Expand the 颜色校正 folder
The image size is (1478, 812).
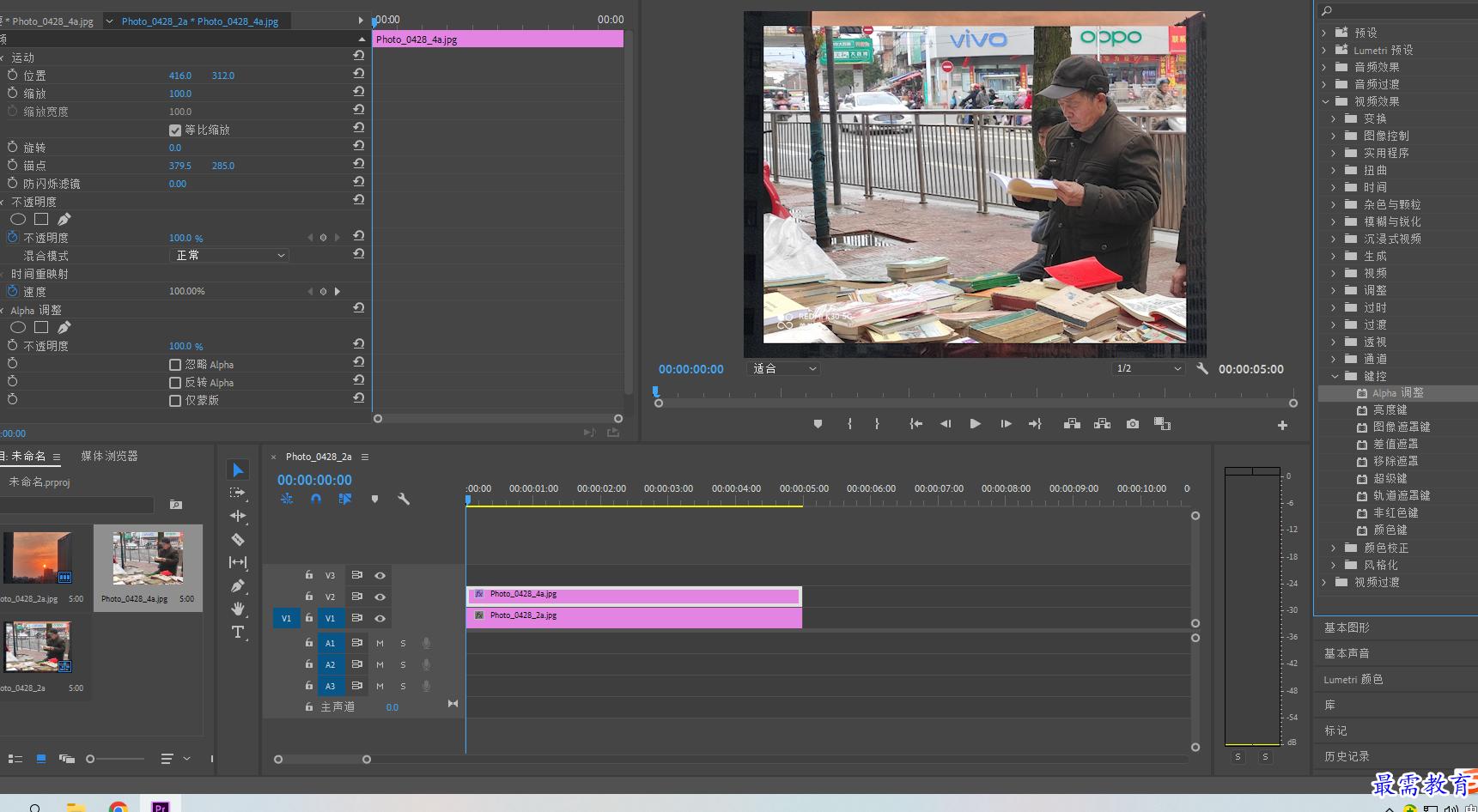click(x=1334, y=548)
